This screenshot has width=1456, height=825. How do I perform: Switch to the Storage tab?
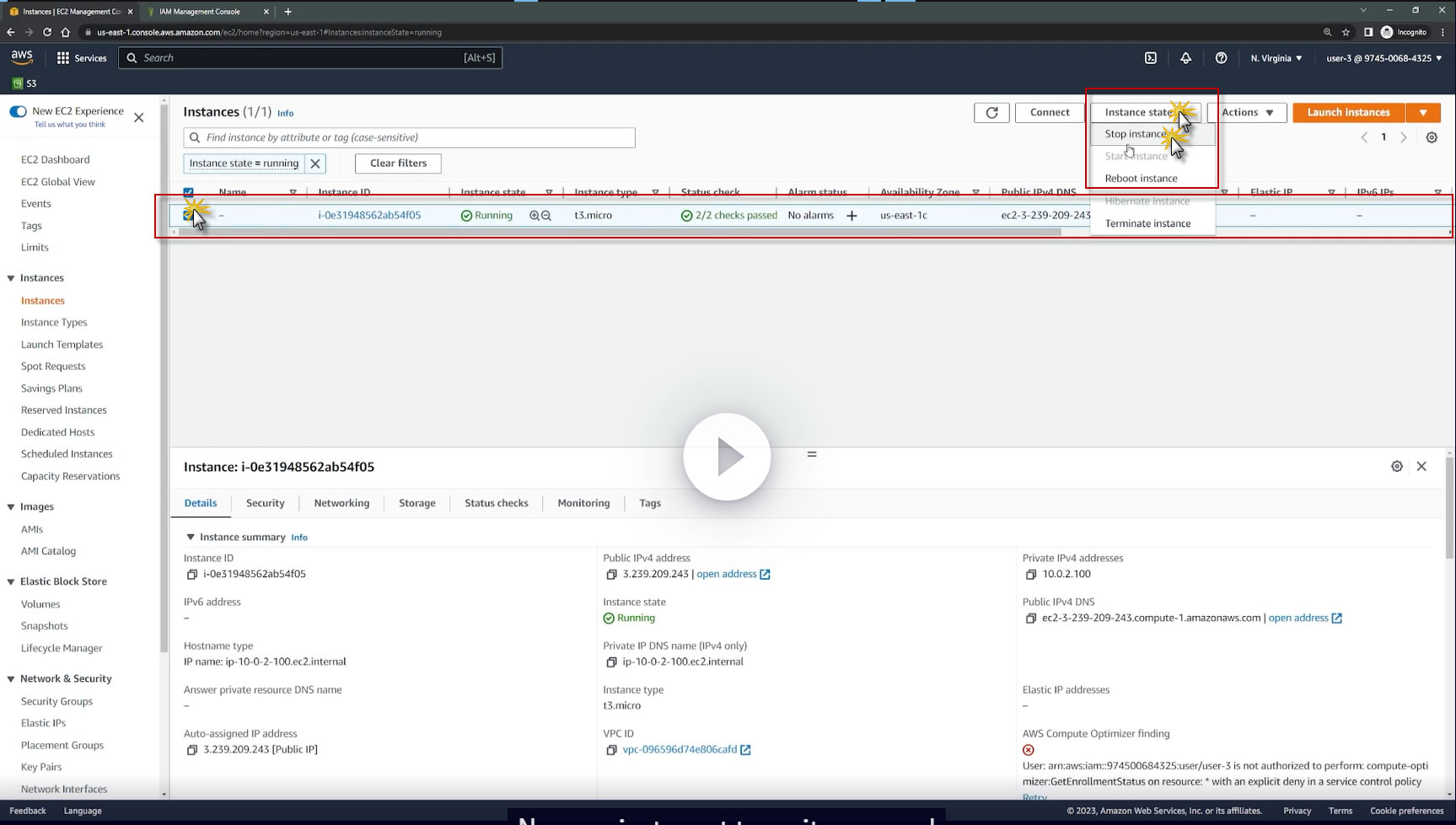(x=416, y=503)
